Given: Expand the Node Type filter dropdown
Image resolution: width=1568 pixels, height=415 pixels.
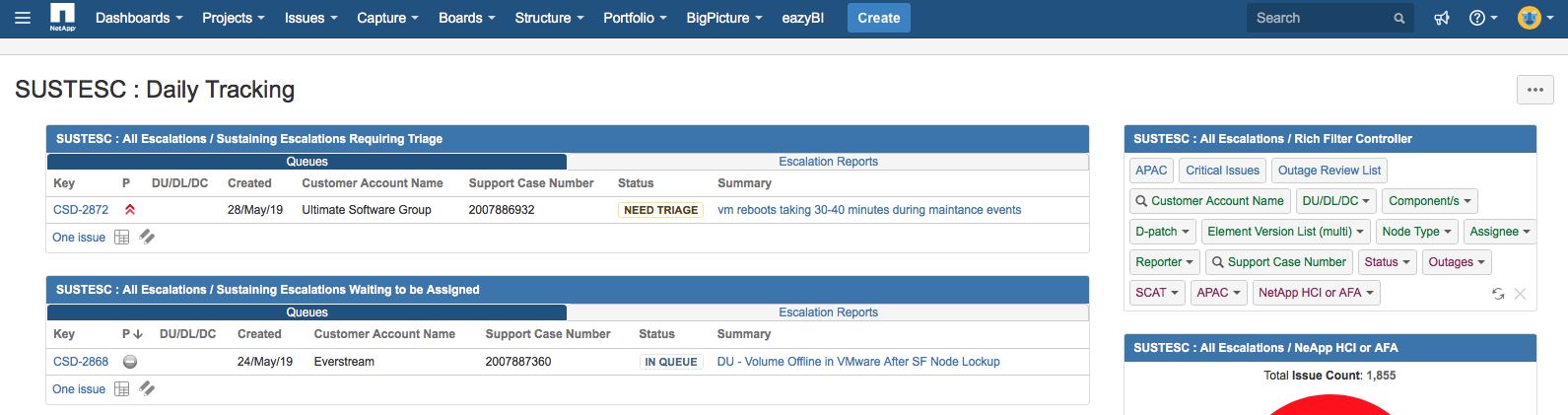Looking at the screenshot, I should [x=1417, y=232].
